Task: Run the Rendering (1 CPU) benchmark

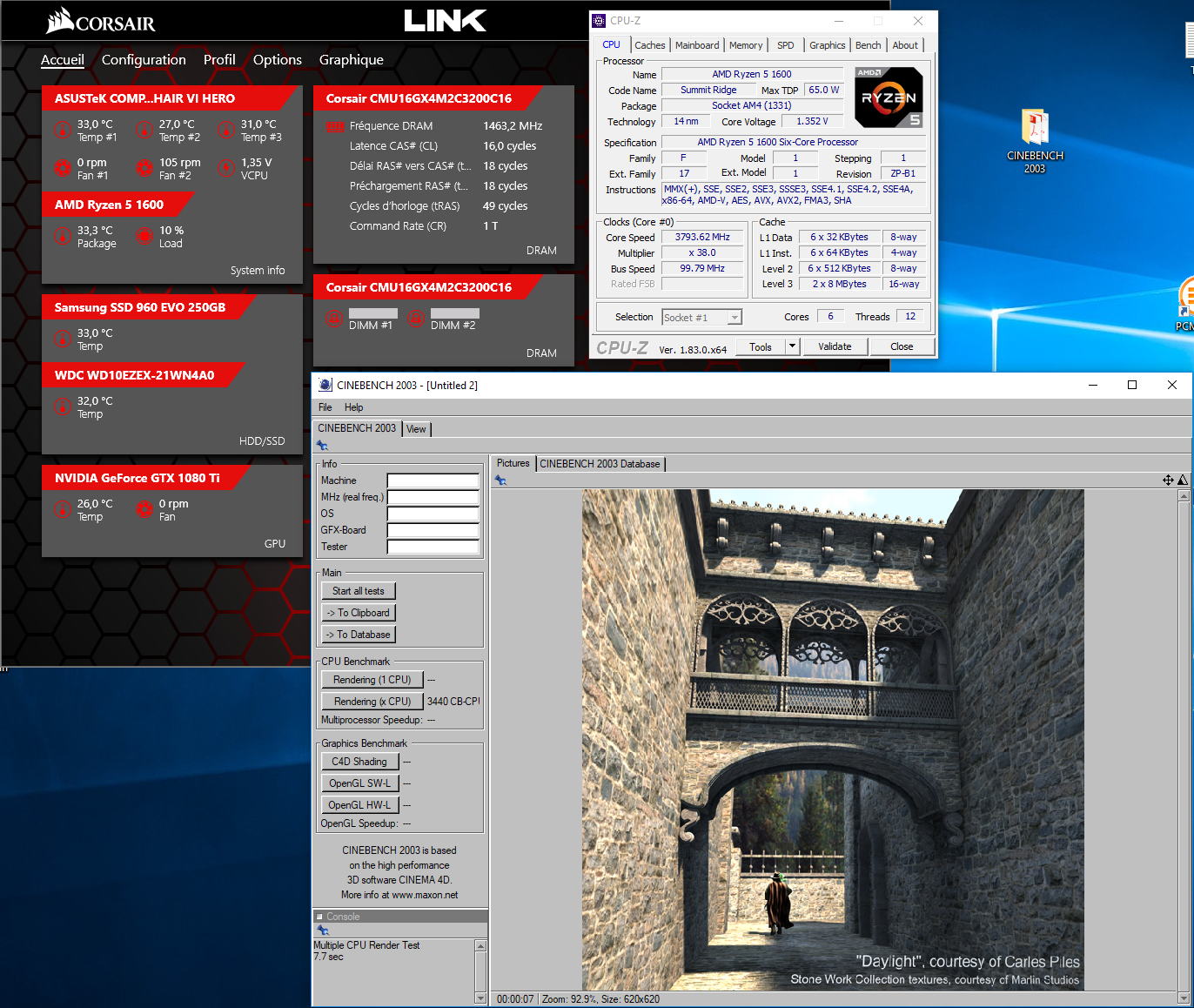Action: [x=372, y=680]
